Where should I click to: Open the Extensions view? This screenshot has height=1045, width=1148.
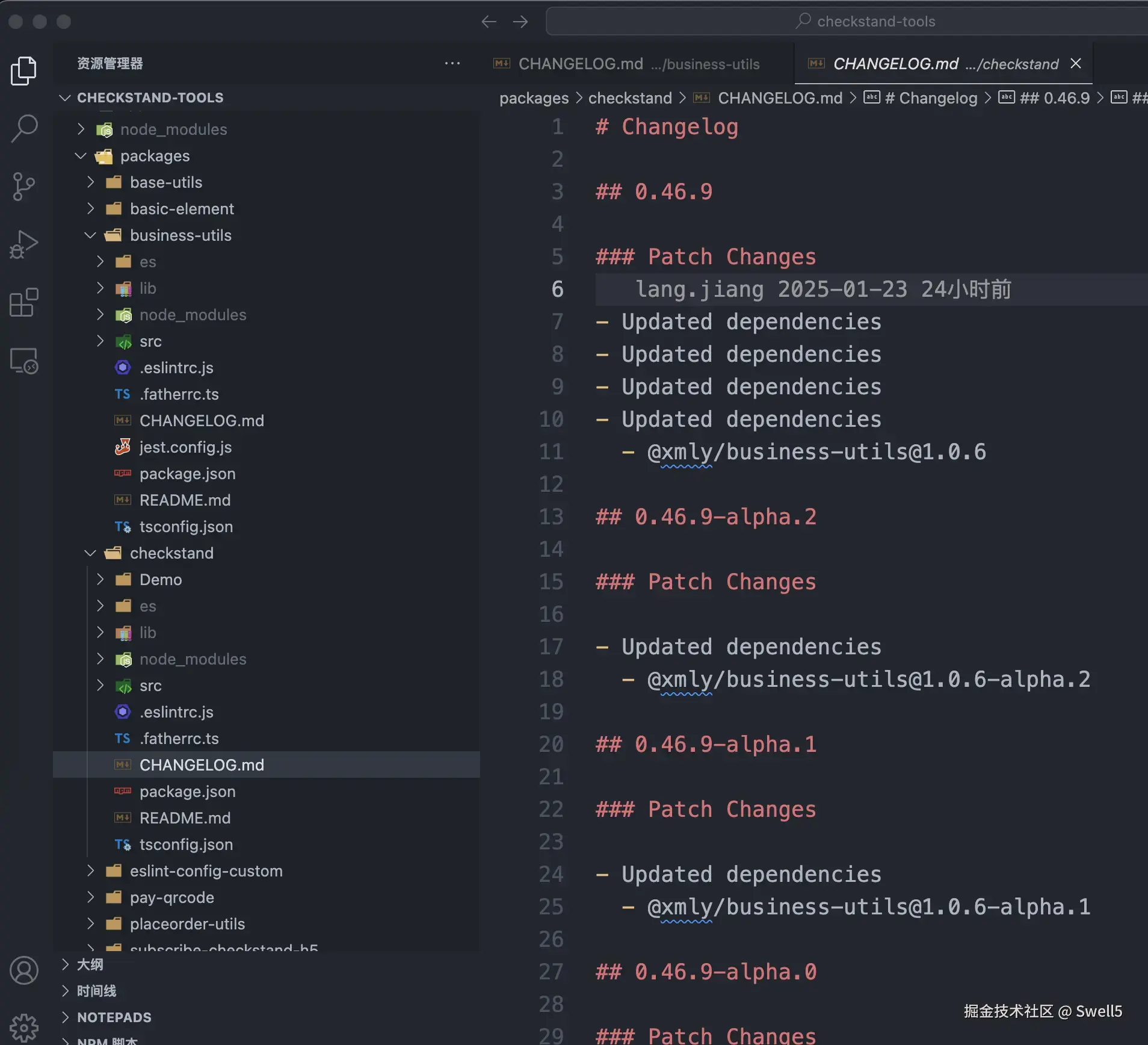(x=24, y=302)
